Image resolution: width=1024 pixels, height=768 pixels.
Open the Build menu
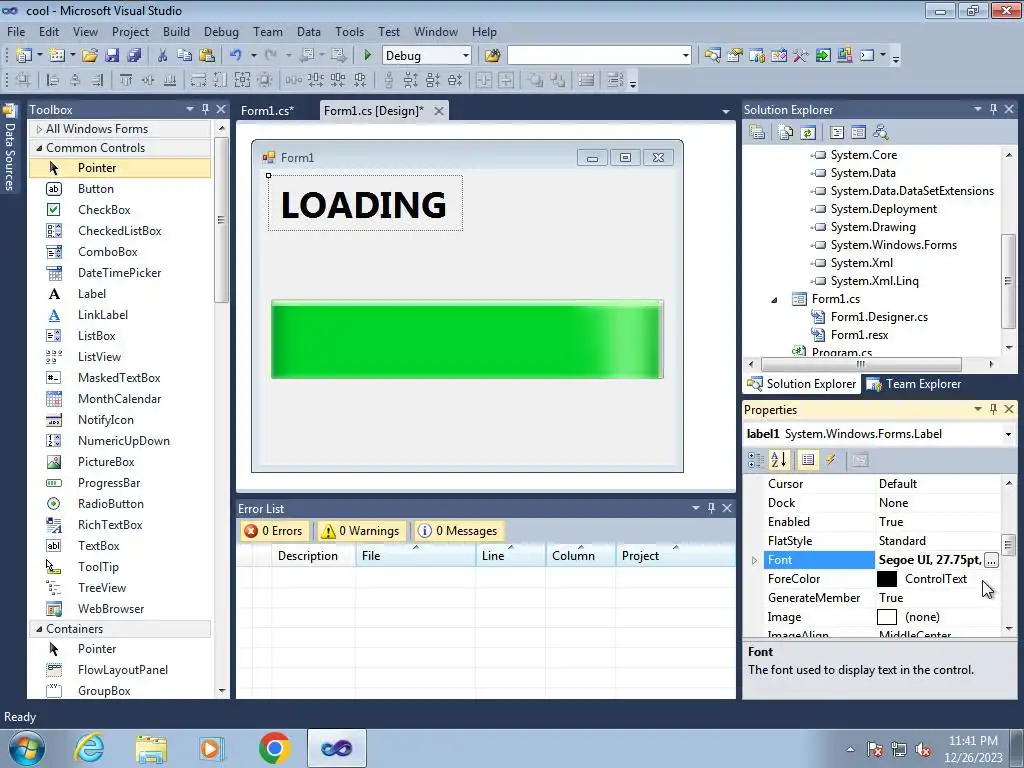(176, 32)
